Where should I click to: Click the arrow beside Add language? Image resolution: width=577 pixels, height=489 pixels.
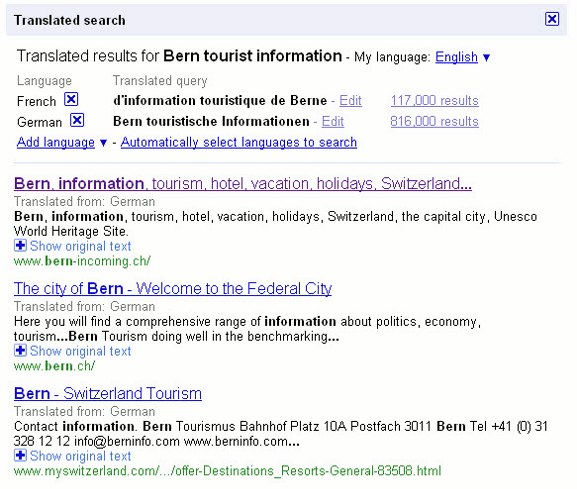tap(103, 143)
